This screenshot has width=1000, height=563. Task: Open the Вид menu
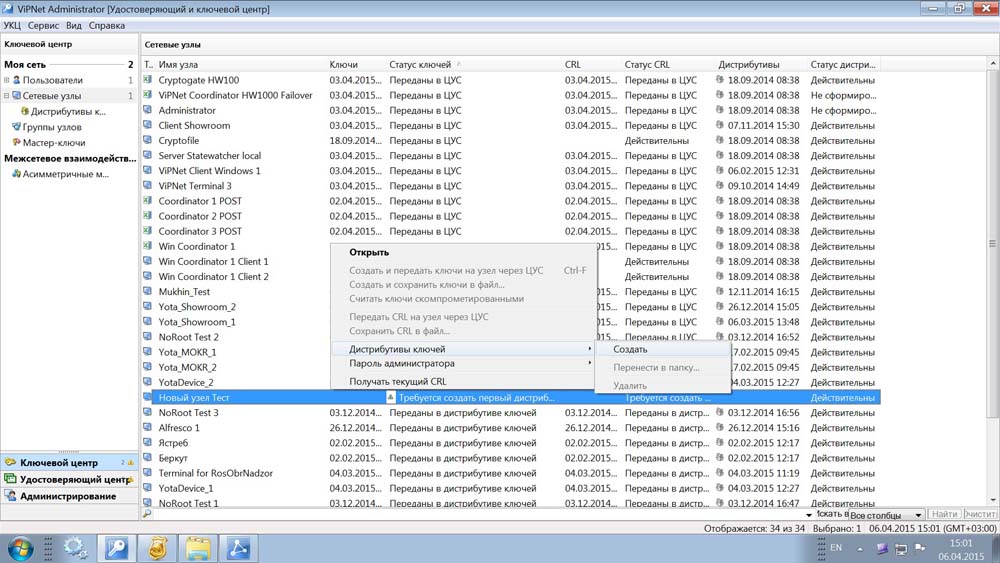[74, 26]
